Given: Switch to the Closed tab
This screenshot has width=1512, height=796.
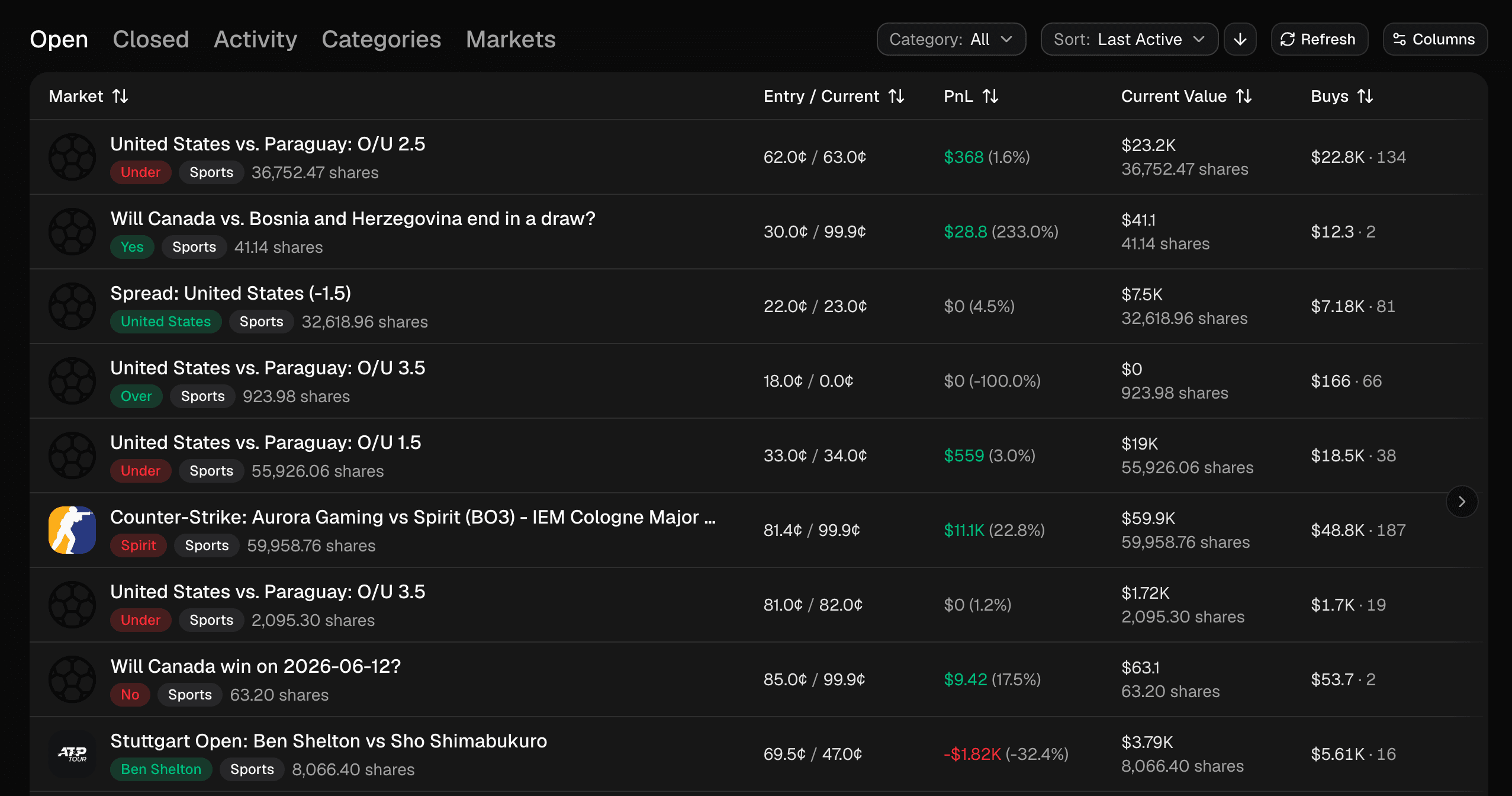Looking at the screenshot, I should pos(151,39).
